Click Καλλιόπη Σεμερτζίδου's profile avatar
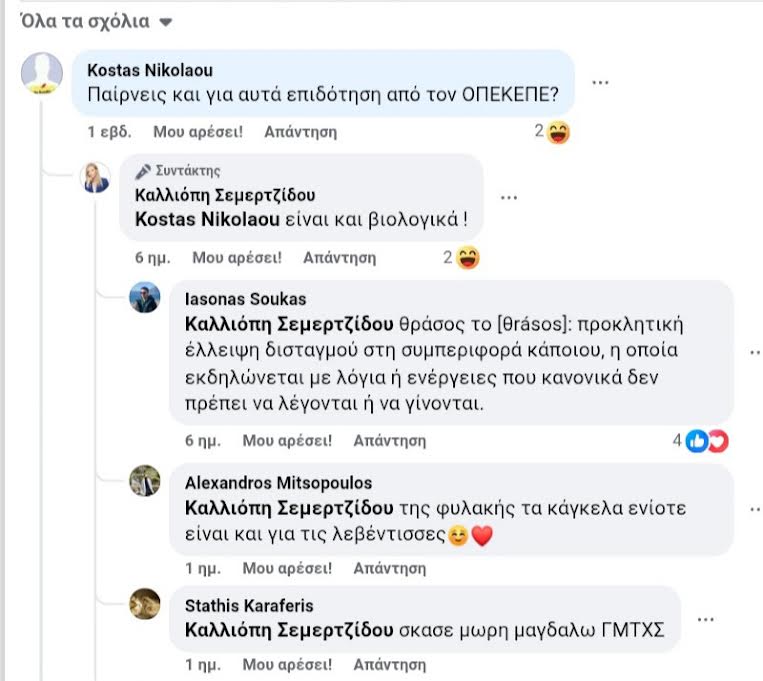The width and height of the screenshot is (763, 681). [96, 178]
